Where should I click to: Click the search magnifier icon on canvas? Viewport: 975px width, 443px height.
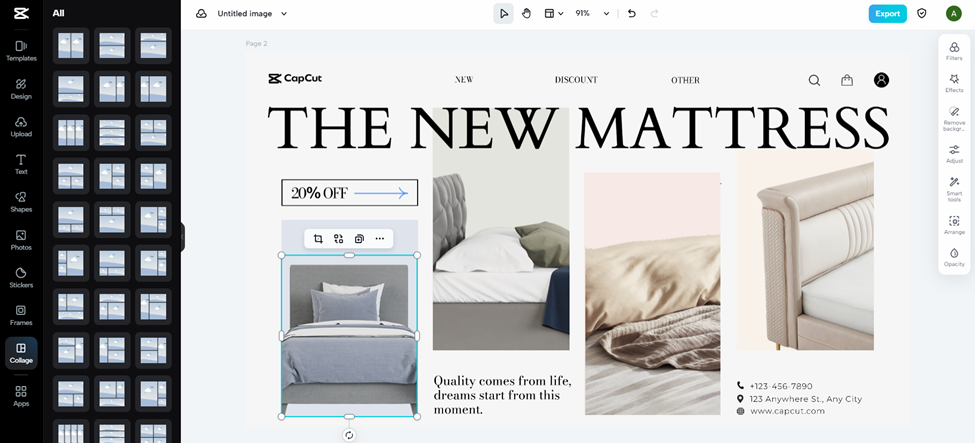coord(815,80)
